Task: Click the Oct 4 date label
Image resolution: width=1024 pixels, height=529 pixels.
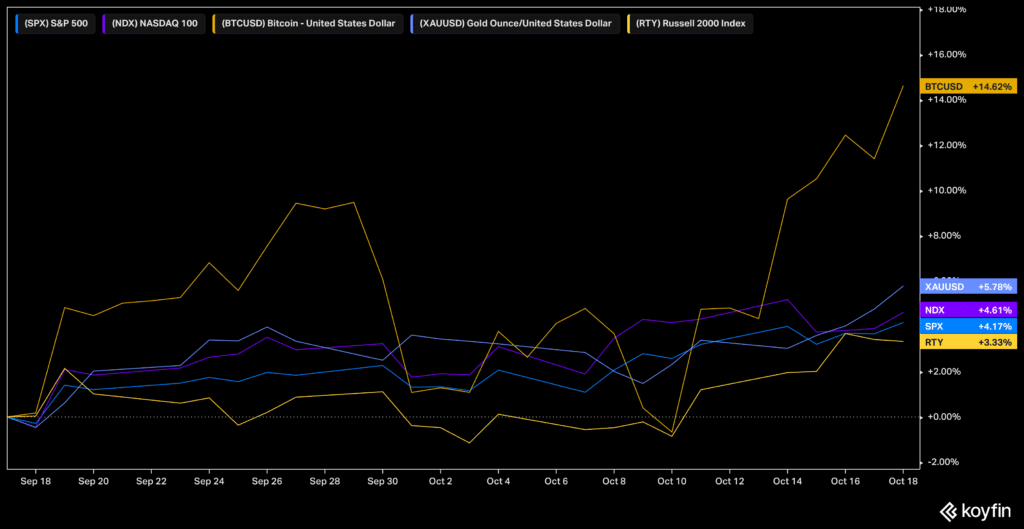Action: click(x=498, y=479)
